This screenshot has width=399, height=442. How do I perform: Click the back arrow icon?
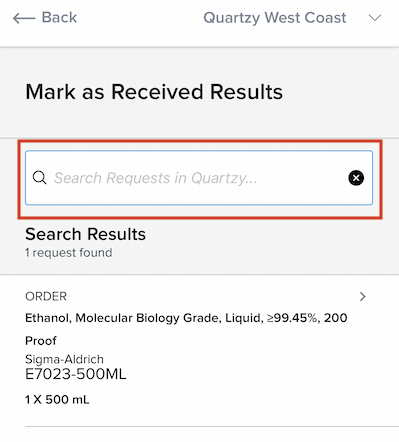24,18
